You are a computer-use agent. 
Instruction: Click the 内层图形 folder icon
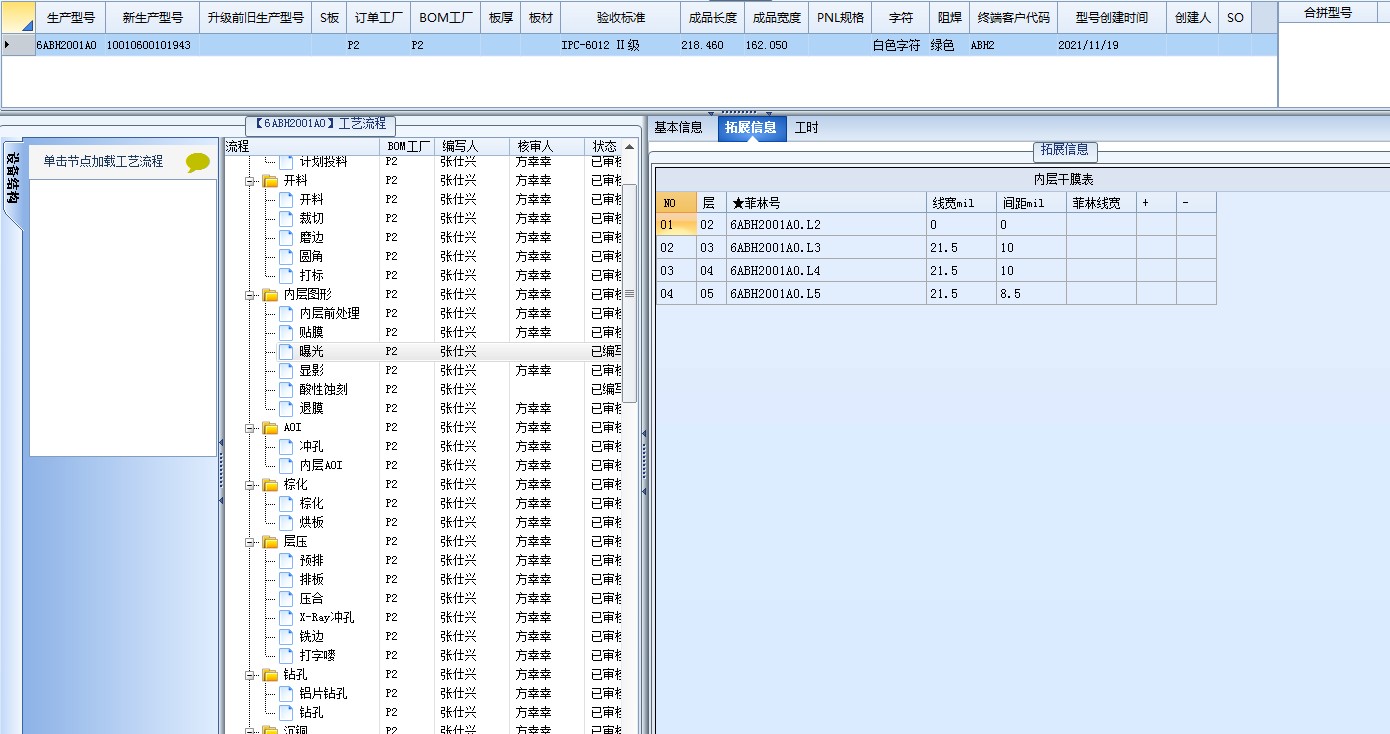pos(270,295)
